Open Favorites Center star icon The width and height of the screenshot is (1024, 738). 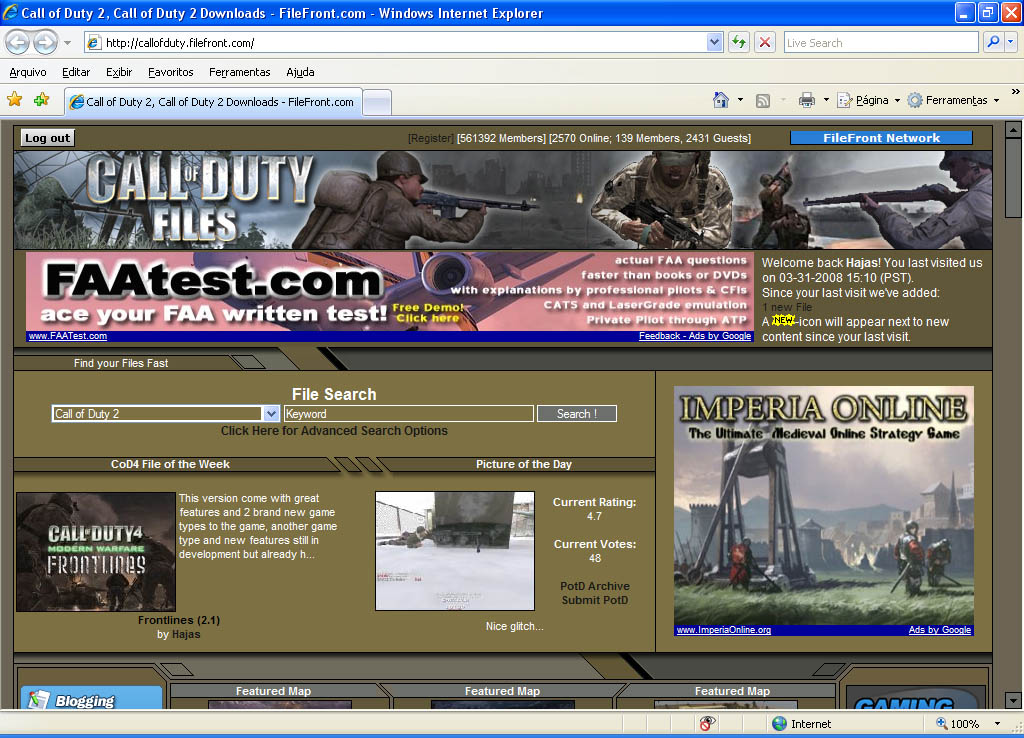(x=14, y=99)
